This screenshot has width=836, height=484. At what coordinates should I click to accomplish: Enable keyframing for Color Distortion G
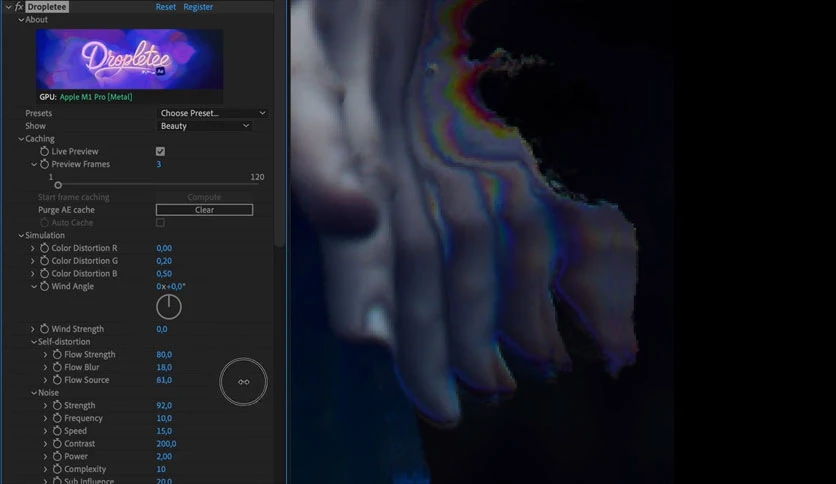point(44,261)
